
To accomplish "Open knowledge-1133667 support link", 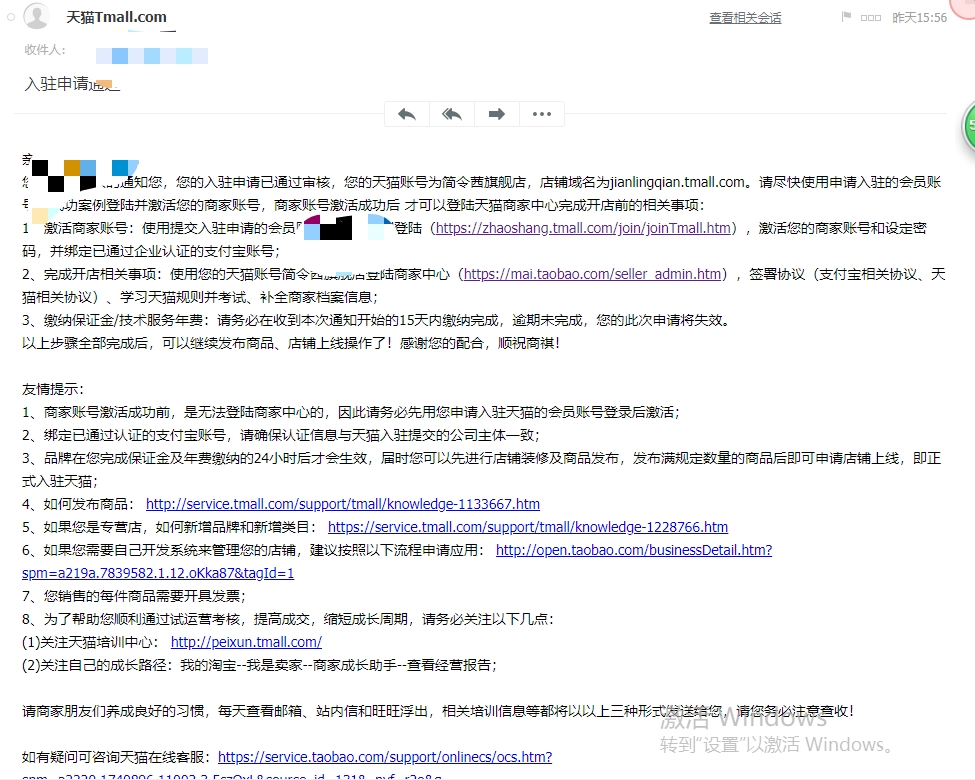I will [343, 504].
